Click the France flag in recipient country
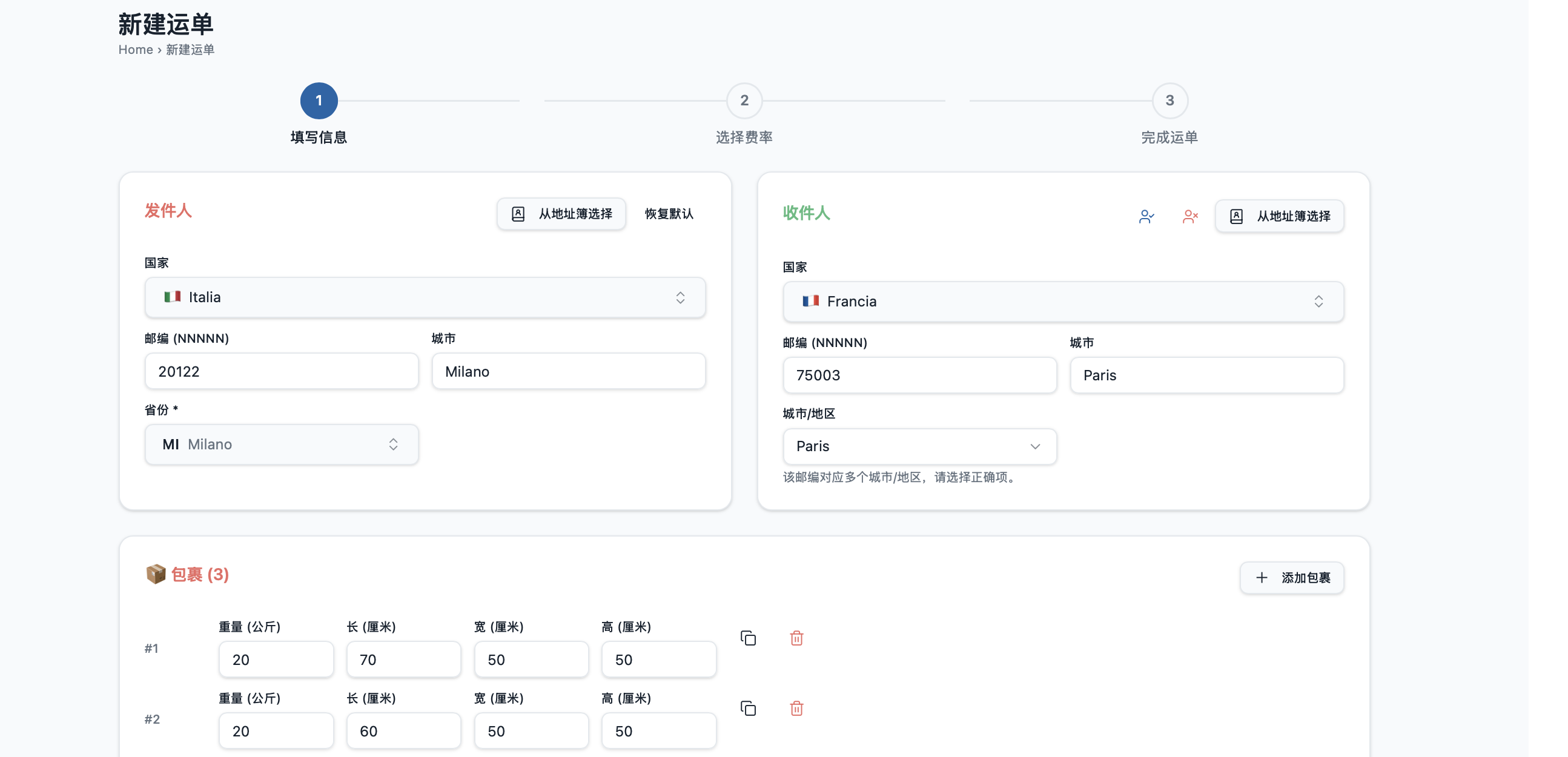 810,301
